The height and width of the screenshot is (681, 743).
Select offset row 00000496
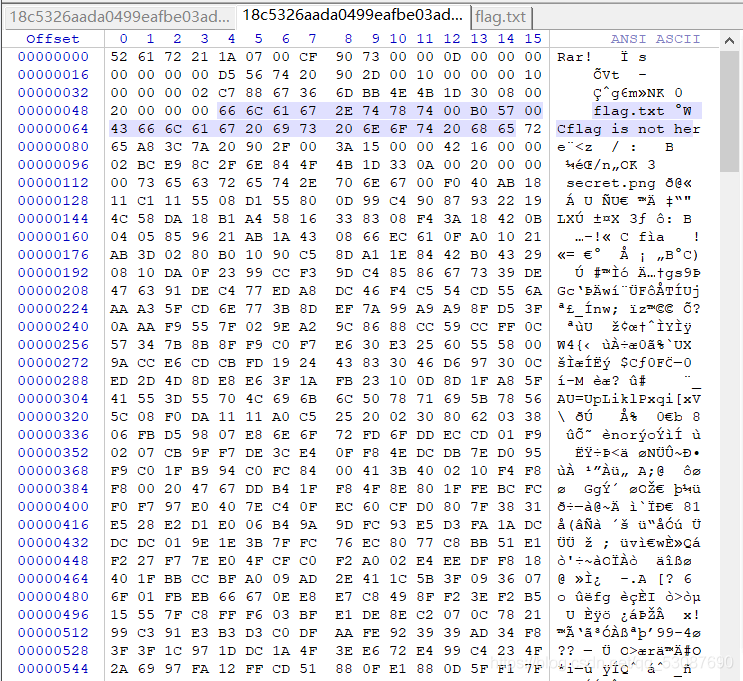(x=53, y=615)
